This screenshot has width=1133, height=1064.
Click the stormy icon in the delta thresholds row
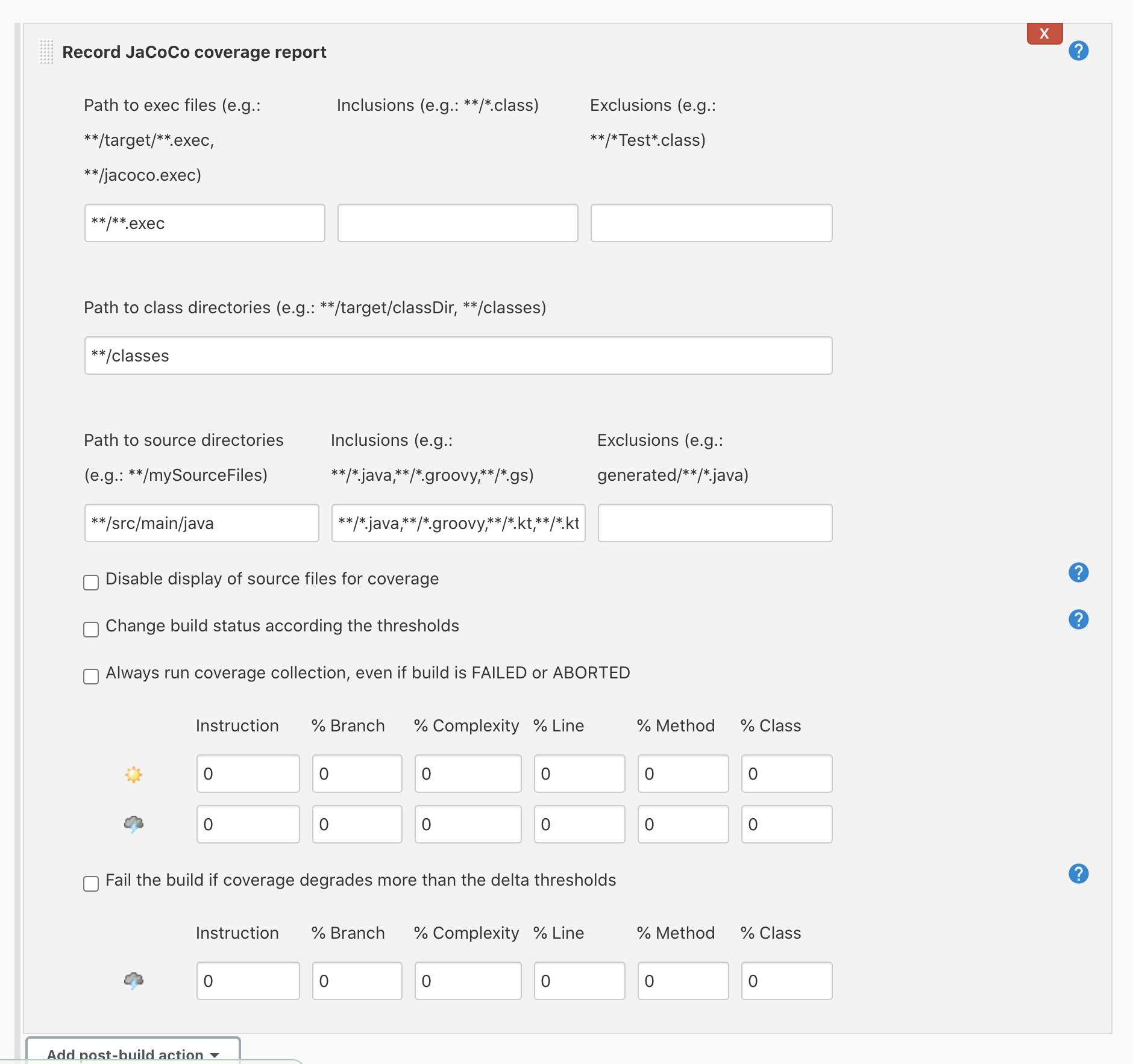tap(133, 981)
